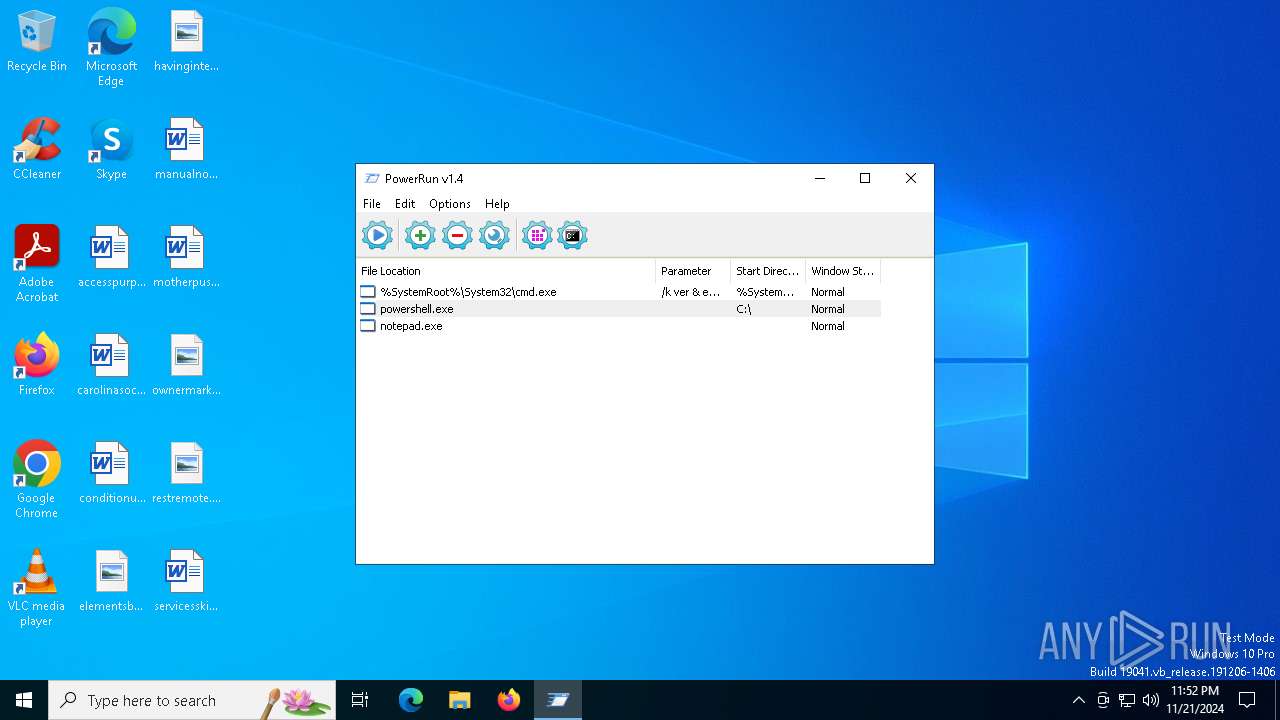Select the Adobe Acrobat desktop shortcut
1280x720 pixels.
[x=37, y=264]
